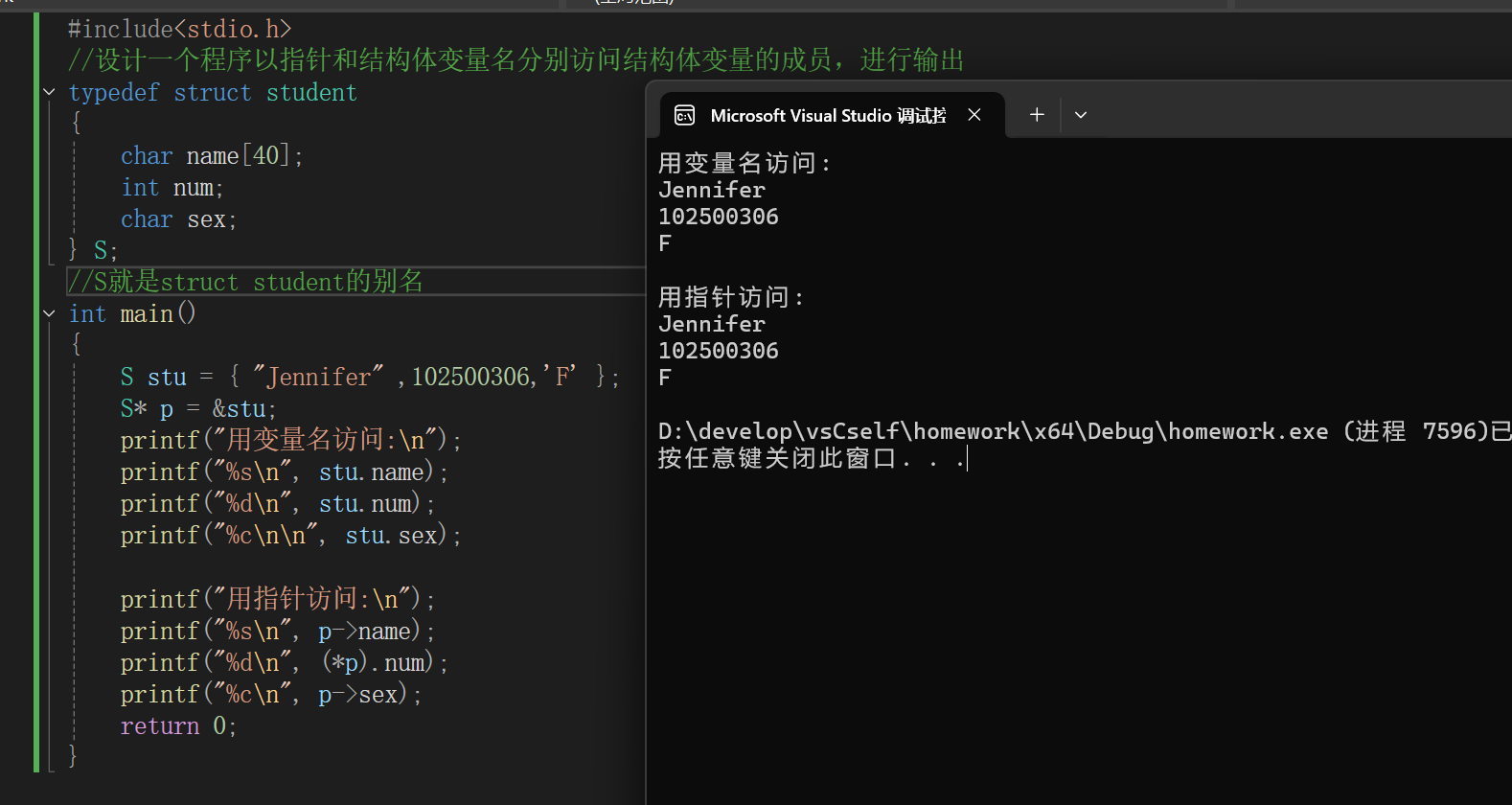Click printf line printing stu.name
Viewport: 1512px width, 805px height.
click(x=285, y=472)
